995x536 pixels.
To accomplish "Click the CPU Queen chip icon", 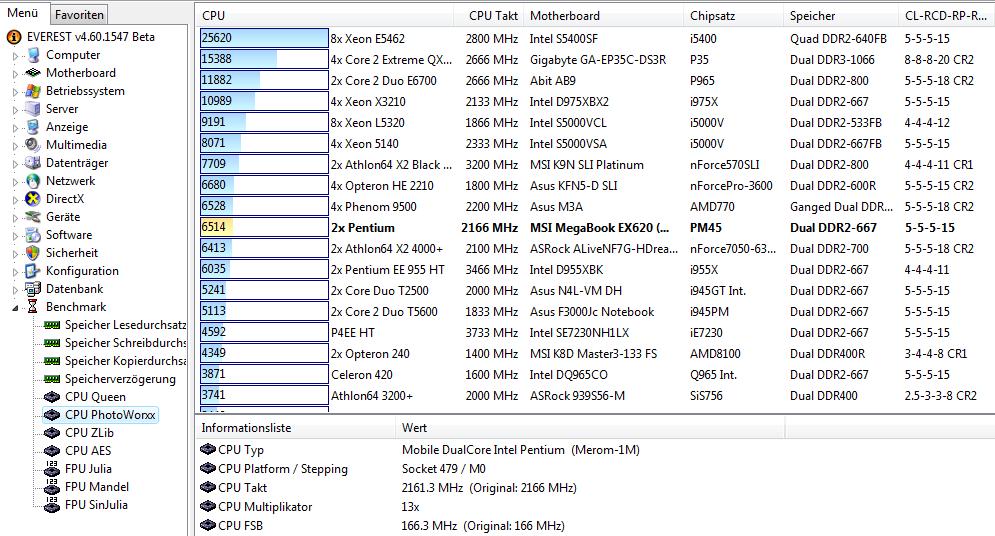I will [52, 397].
